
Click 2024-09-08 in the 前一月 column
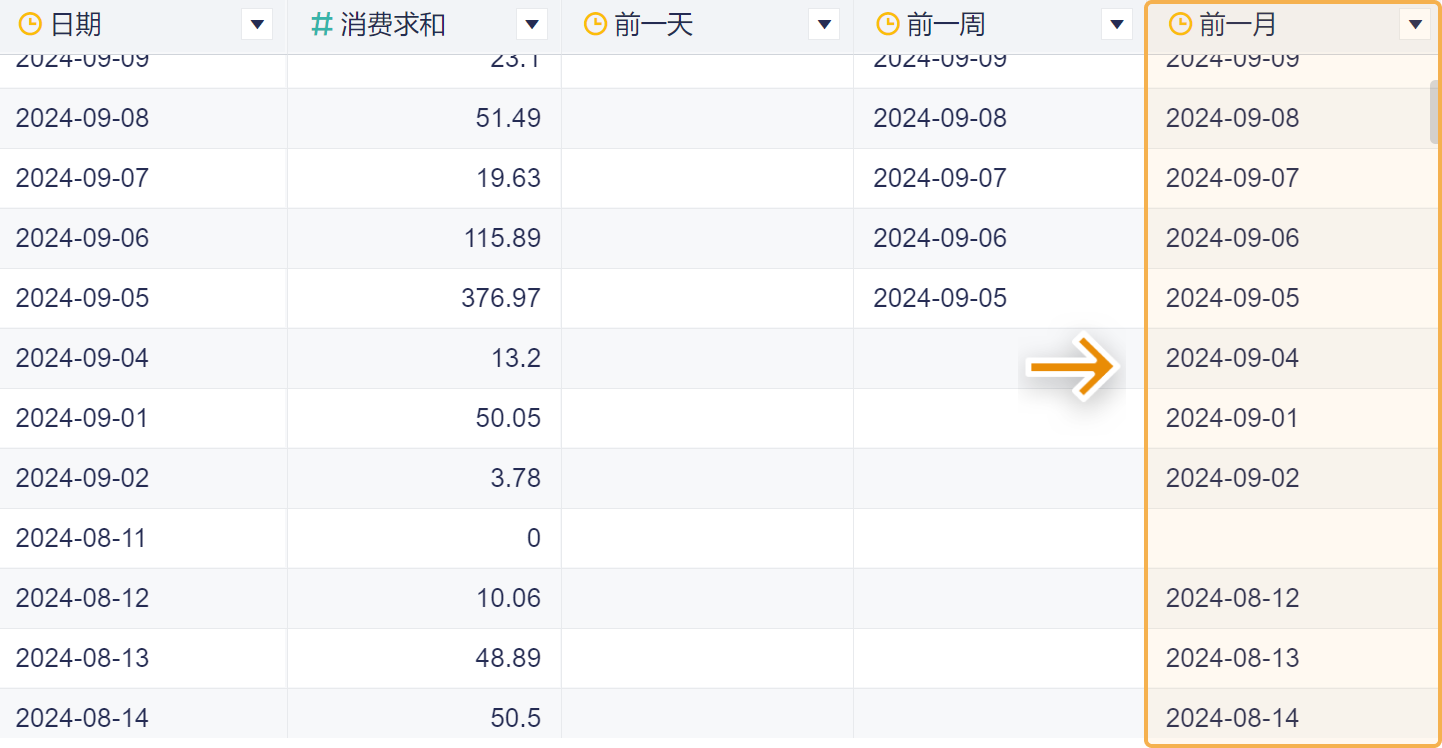pyautogui.click(x=1233, y=118)
